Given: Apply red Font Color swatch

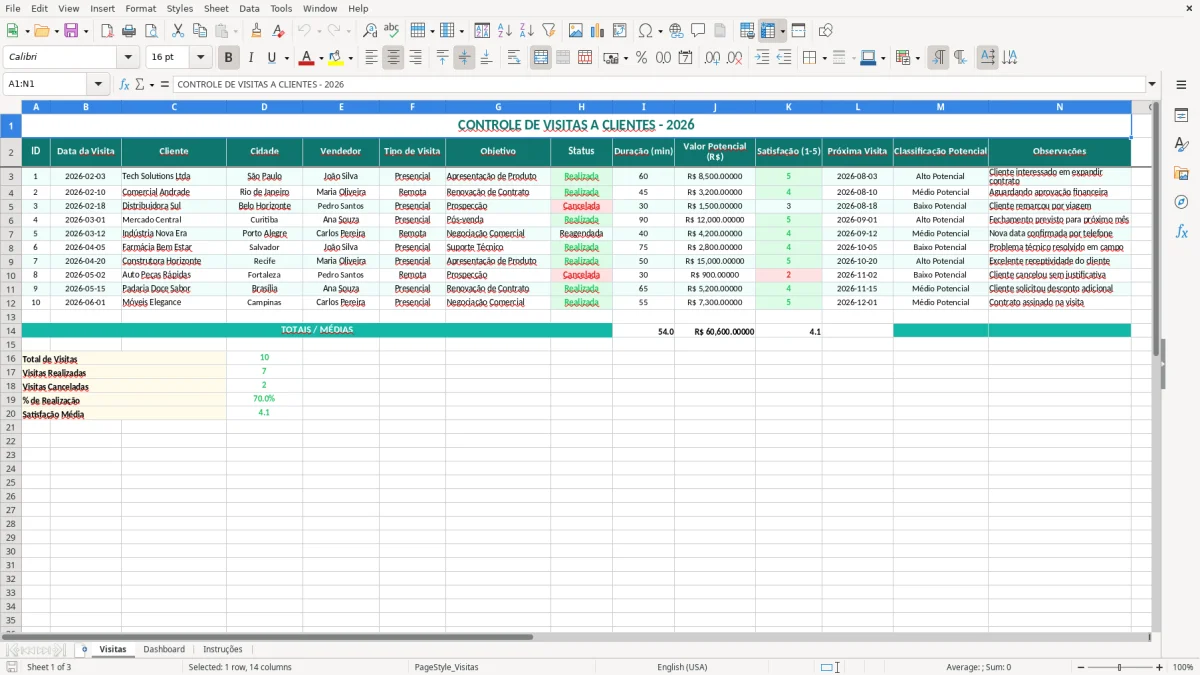Looking at the screenshot, I should pos(307,58).
